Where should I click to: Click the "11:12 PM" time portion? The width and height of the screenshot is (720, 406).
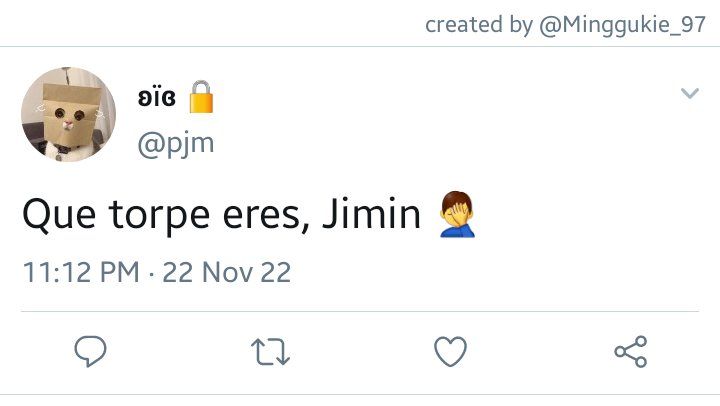coord(81,272)
